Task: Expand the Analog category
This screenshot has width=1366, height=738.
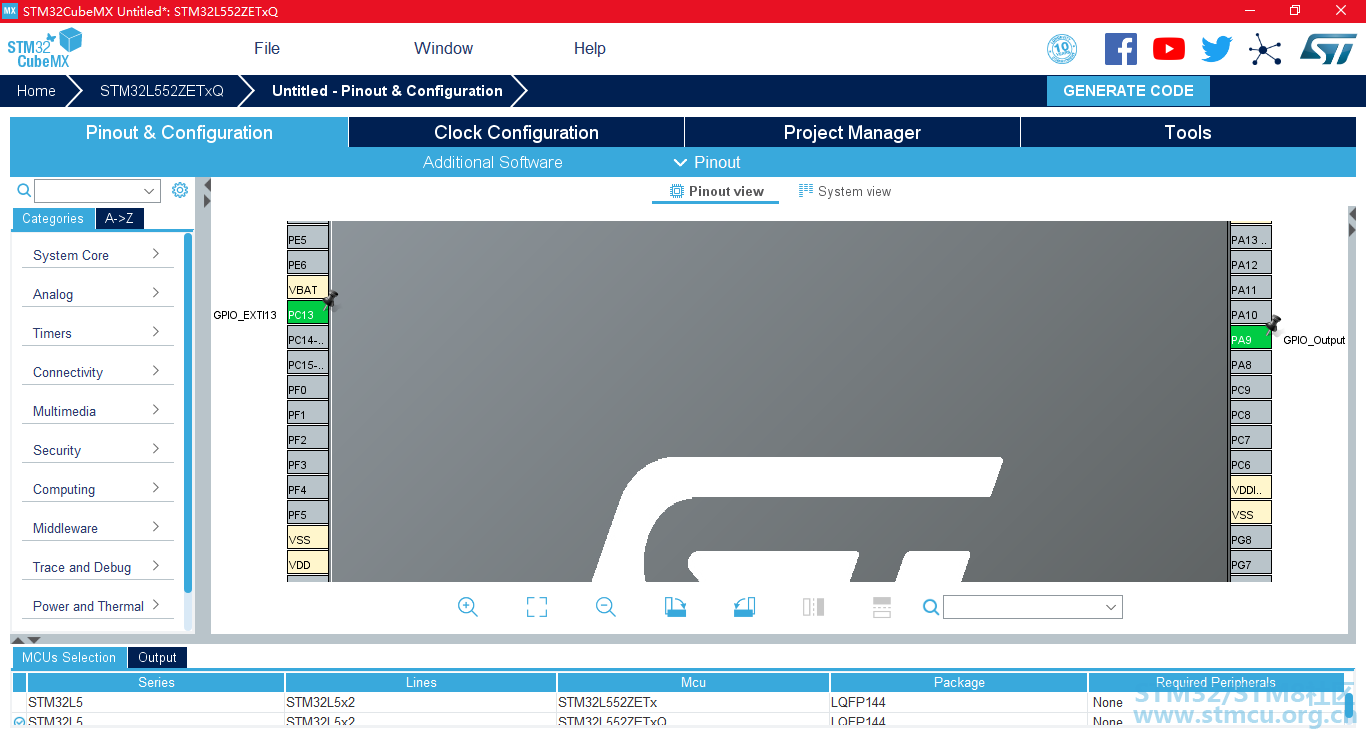Action: pos(97,294)
